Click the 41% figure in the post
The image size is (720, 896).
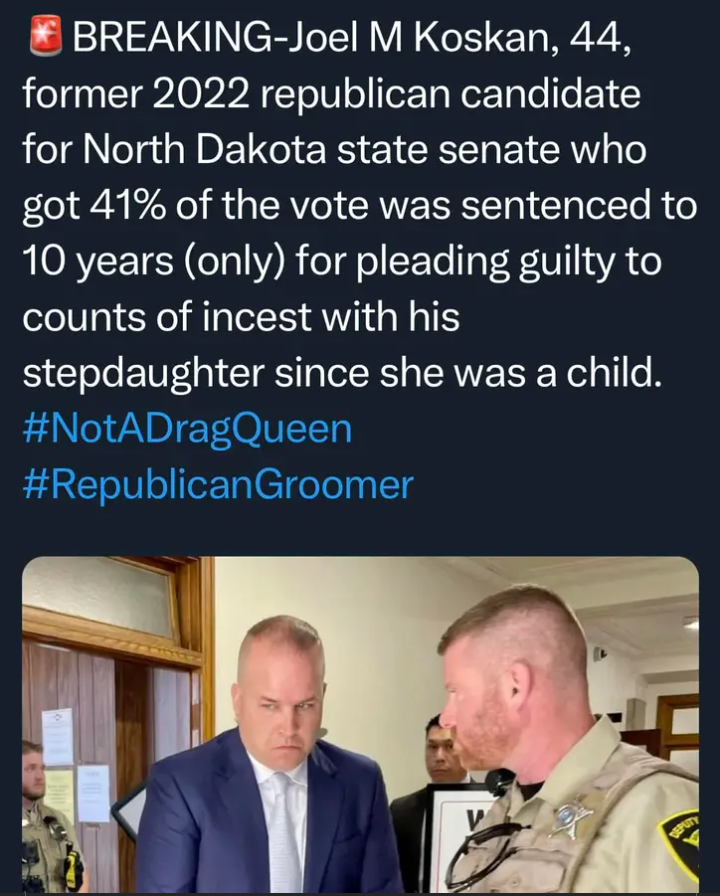pos(127,206)
